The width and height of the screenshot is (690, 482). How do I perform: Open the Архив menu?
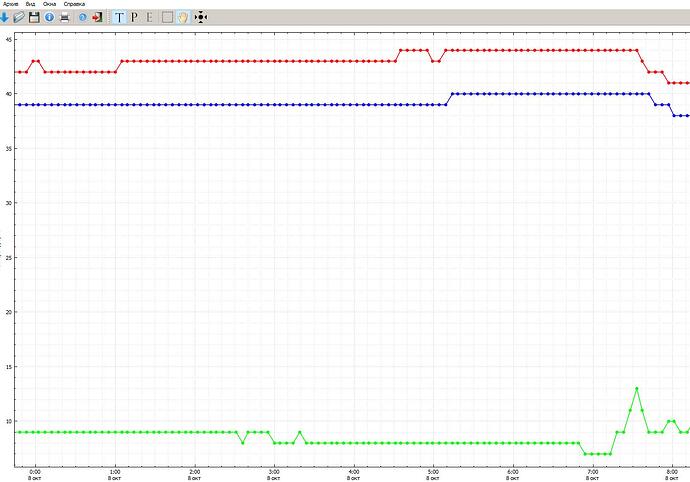11,4
